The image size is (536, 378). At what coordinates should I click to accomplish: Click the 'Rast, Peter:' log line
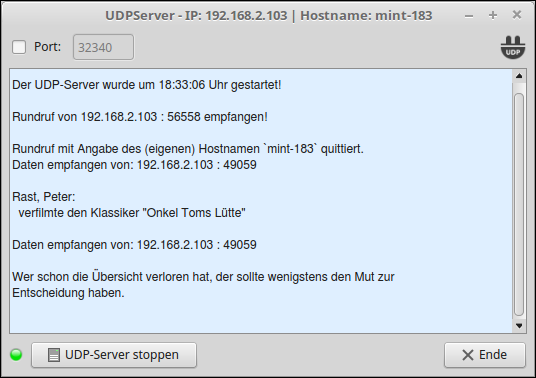[44, 197]
